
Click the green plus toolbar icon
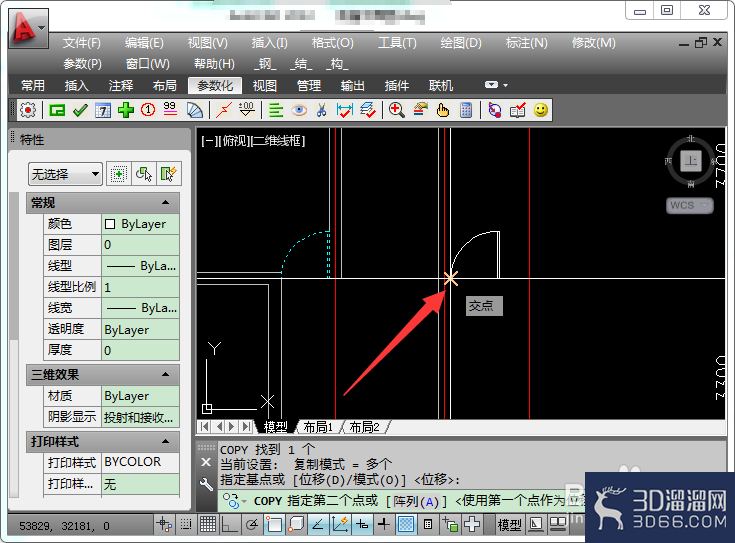[x=126, y=111]
